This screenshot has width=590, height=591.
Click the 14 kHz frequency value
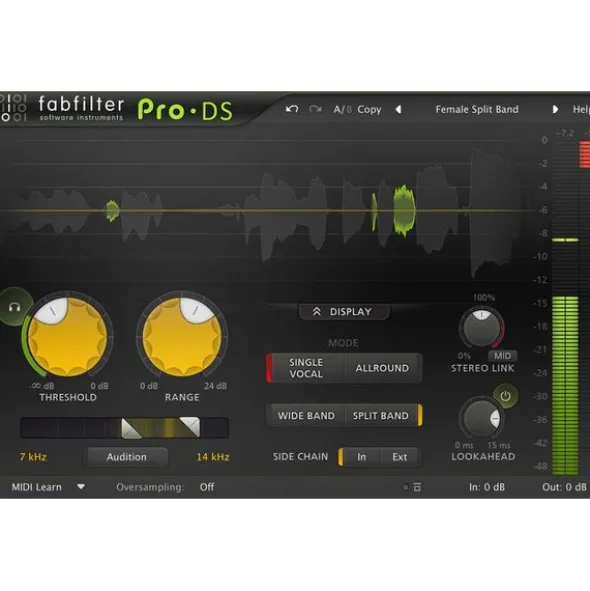(x=213, y=457)
